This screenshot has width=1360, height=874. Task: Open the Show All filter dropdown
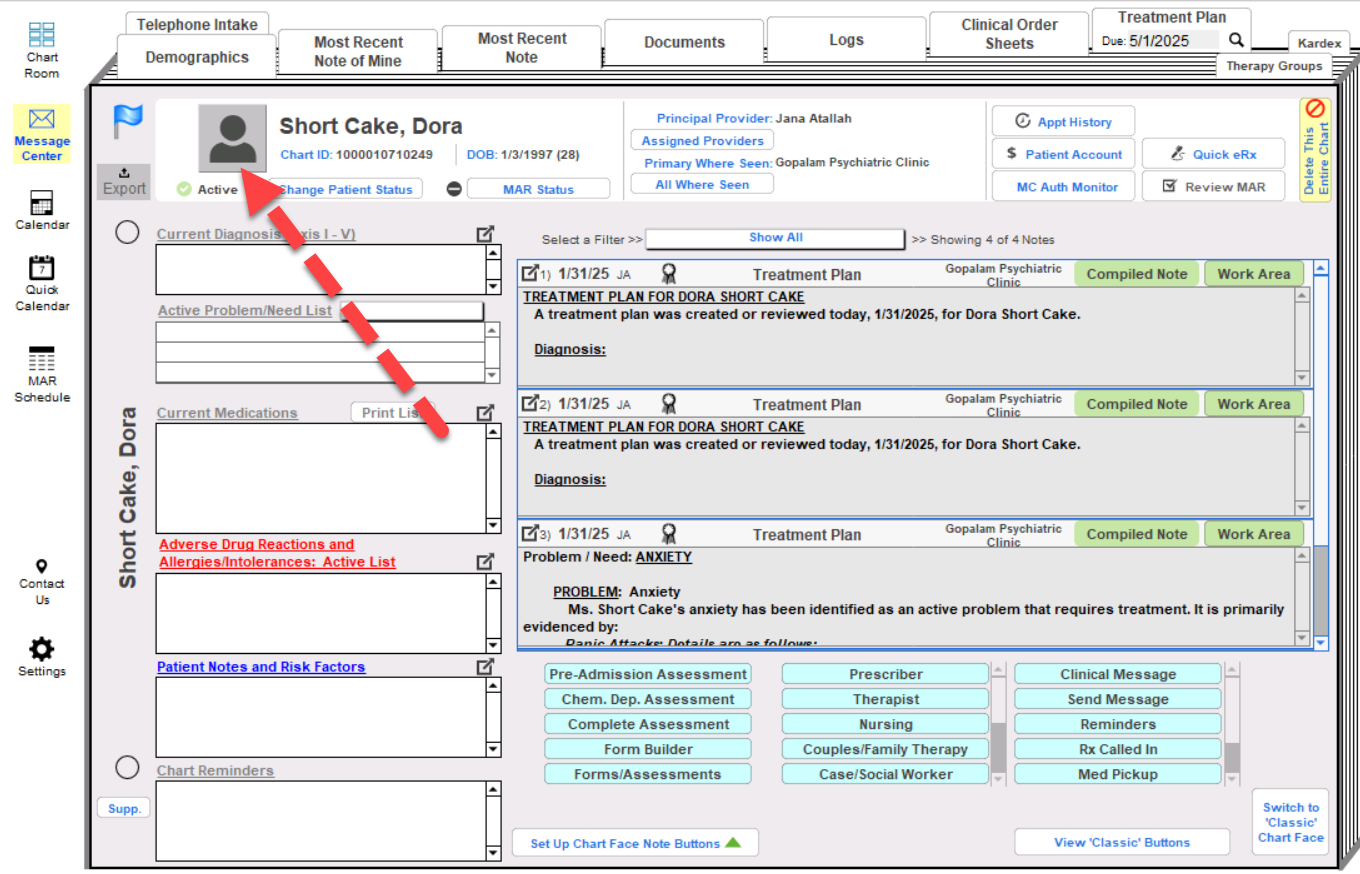tap(775, 238)
